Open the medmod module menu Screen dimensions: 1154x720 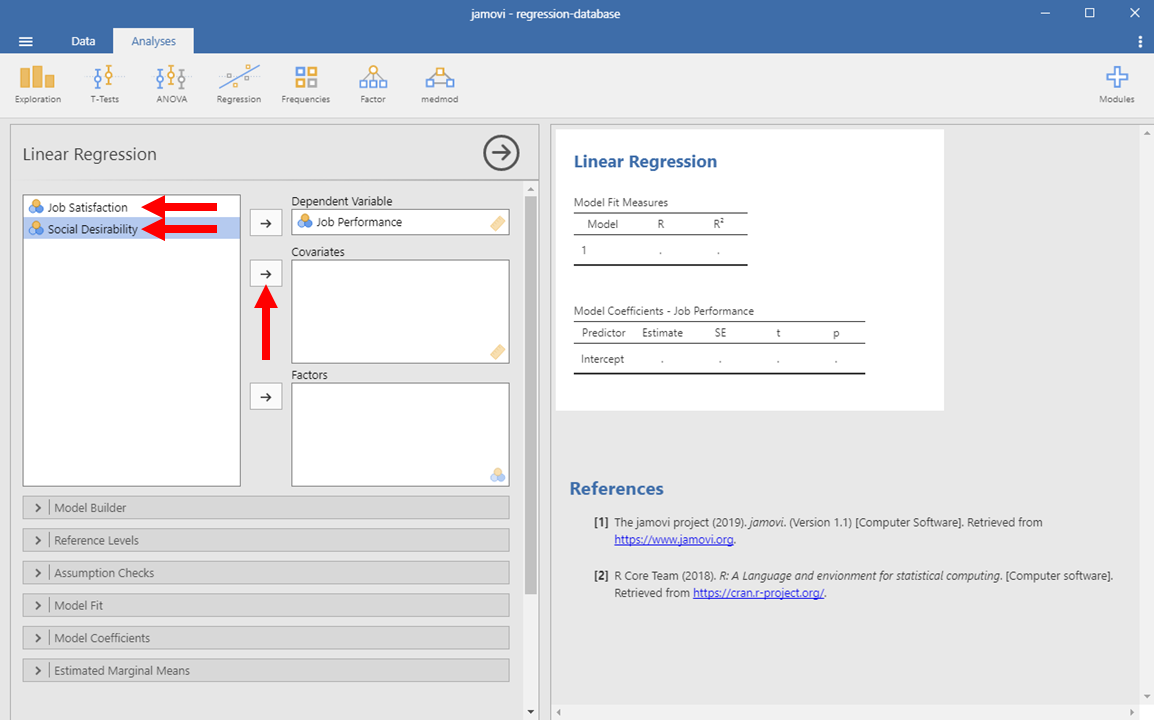tap(439, 84)
